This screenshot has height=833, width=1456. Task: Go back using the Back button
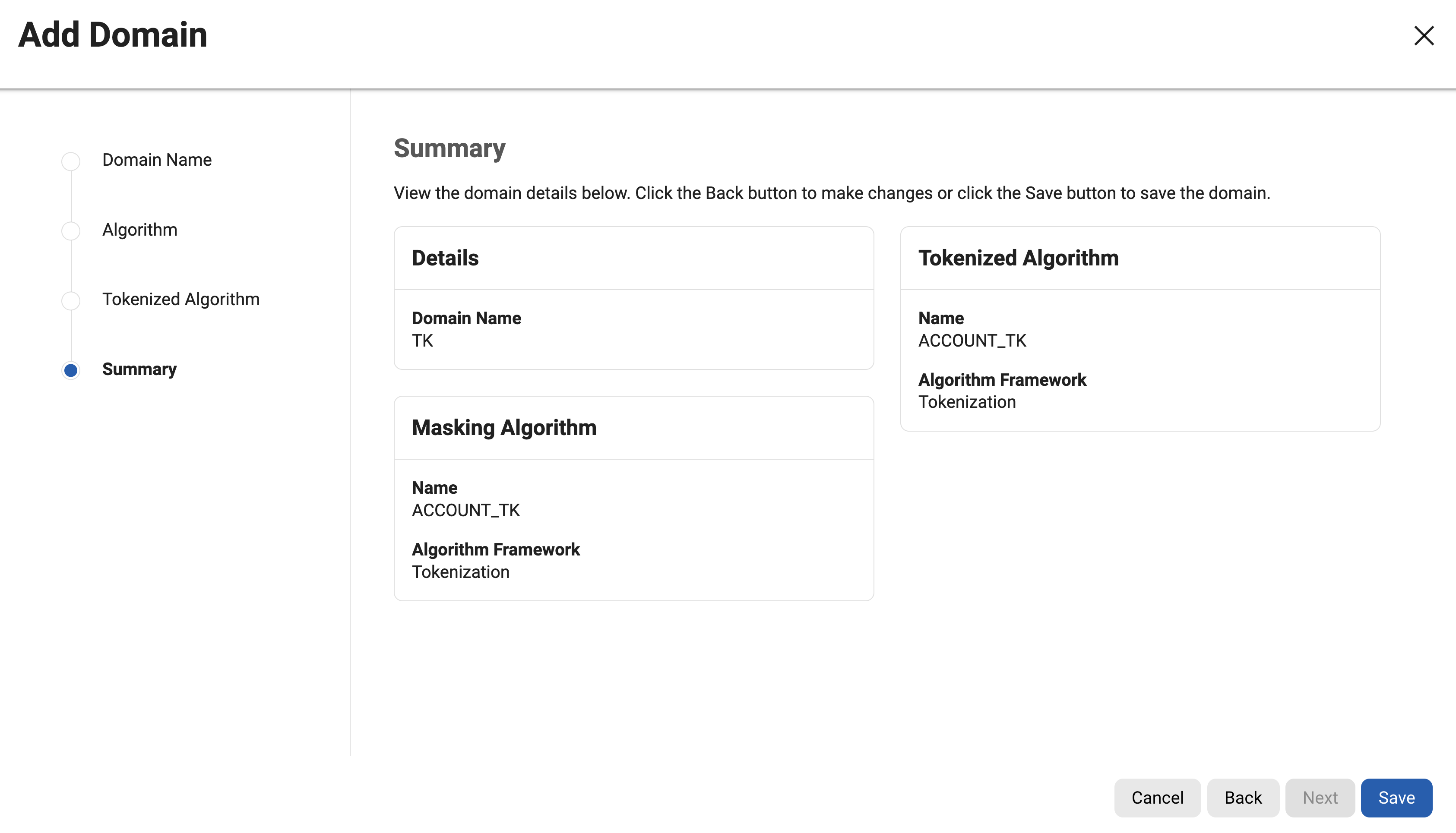[1243, 798]
